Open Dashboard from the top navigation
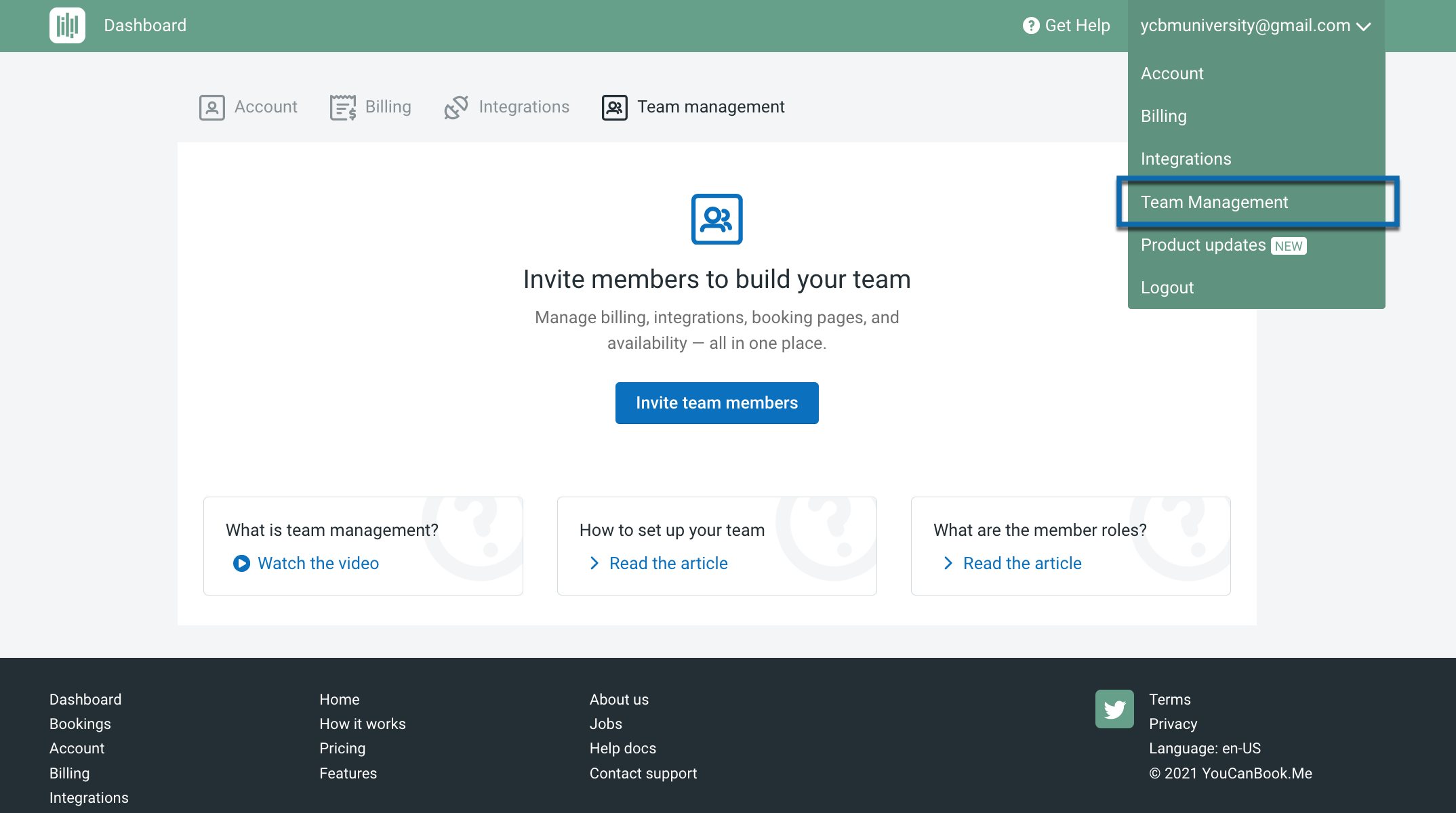This screenshot has width=1456, height=813. pyautogui.click(x=144, y=25)
